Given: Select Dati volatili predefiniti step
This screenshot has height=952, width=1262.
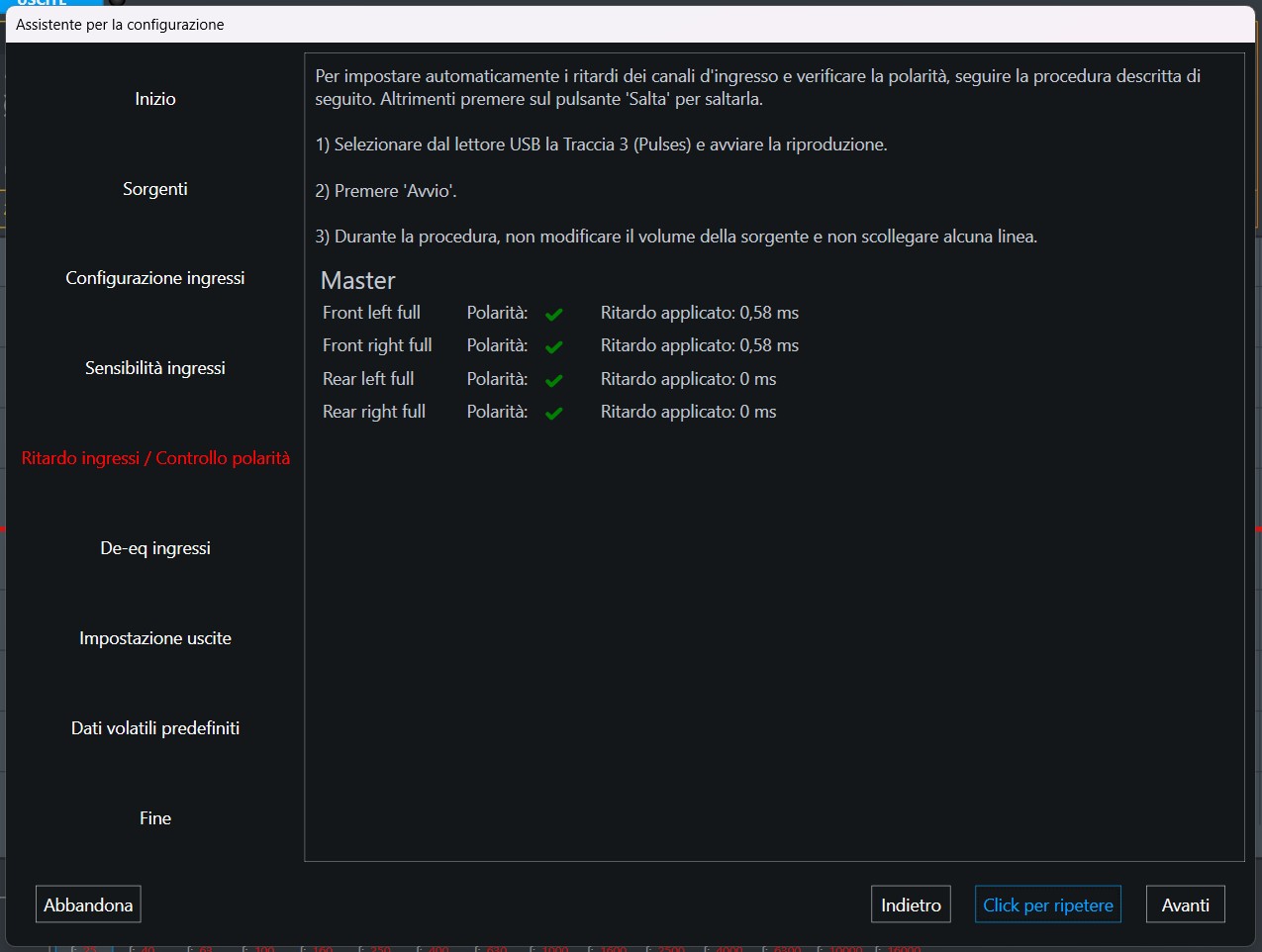Looking at the screenshot, I should (155, 728).
